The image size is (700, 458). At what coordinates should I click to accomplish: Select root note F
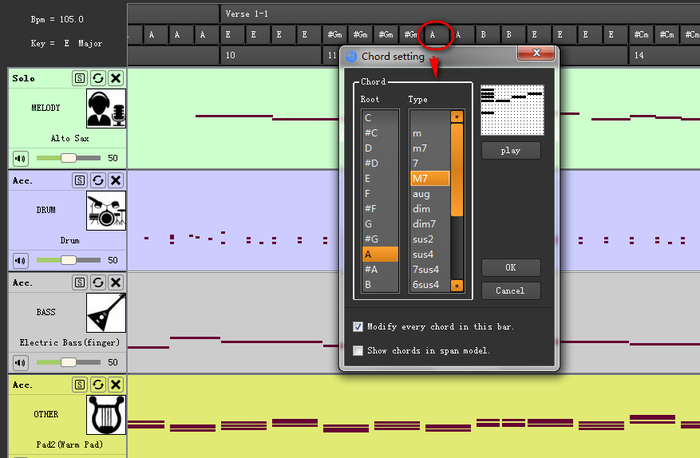[380, 194]
